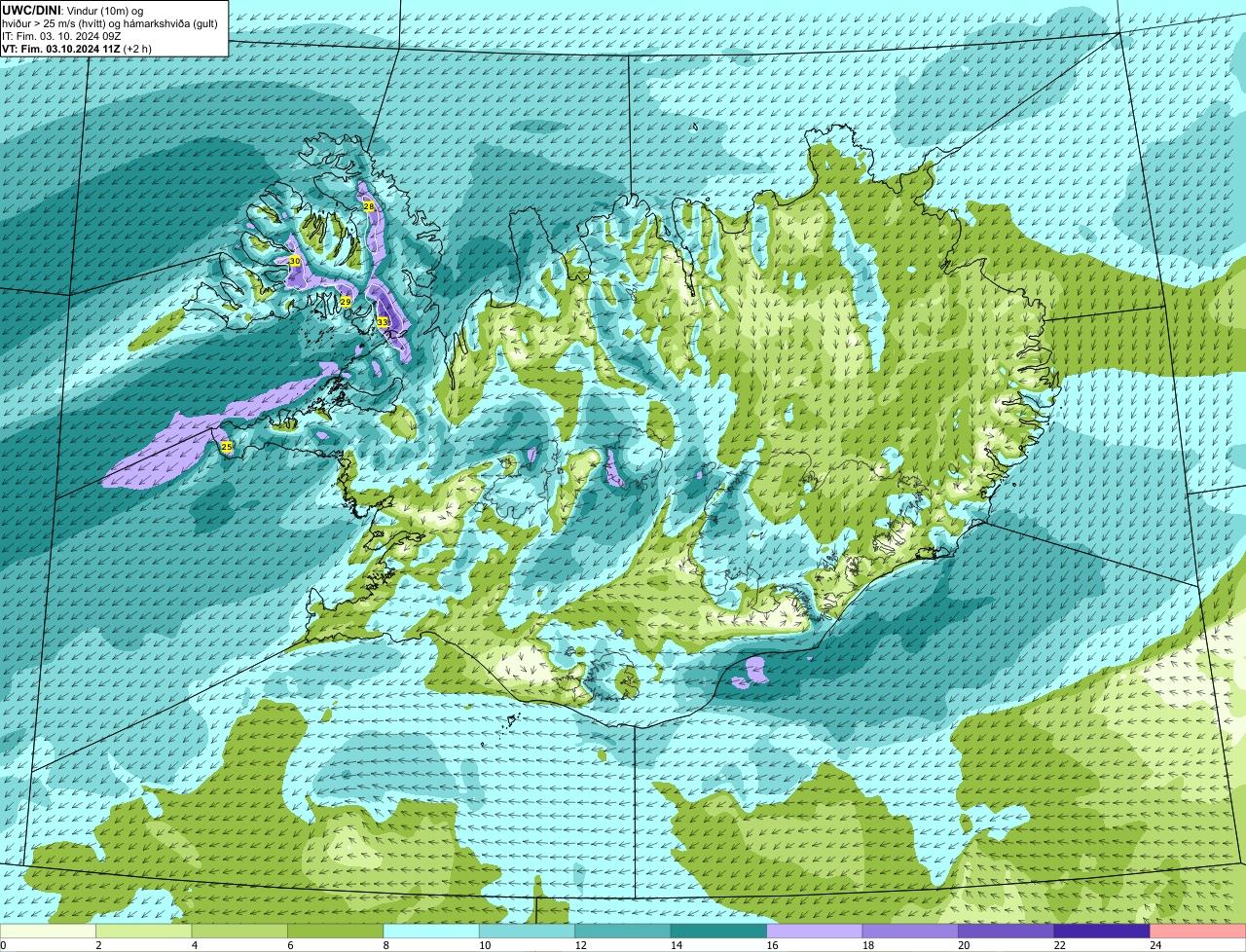
Task: Click the legend scale number 2
Action: (98, 945)
